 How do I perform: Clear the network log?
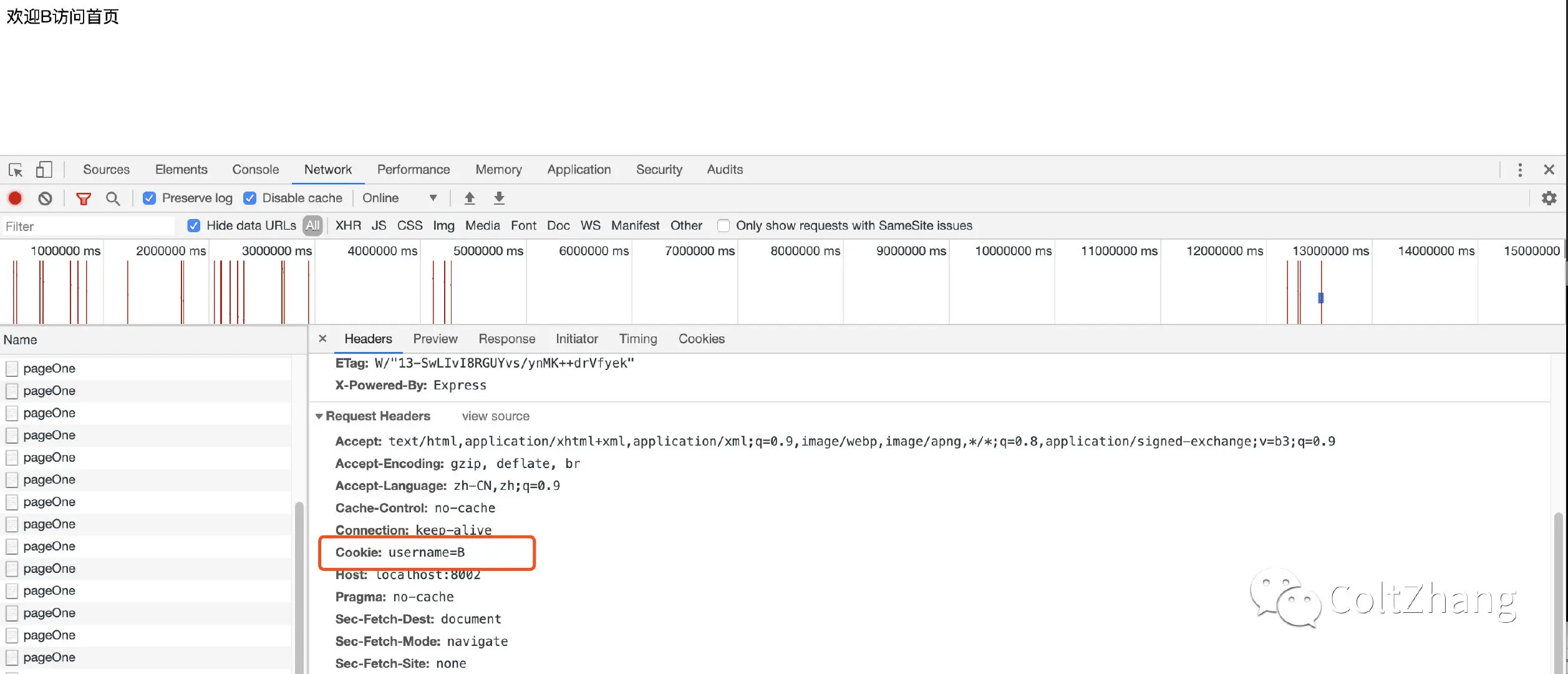point(45,198)
